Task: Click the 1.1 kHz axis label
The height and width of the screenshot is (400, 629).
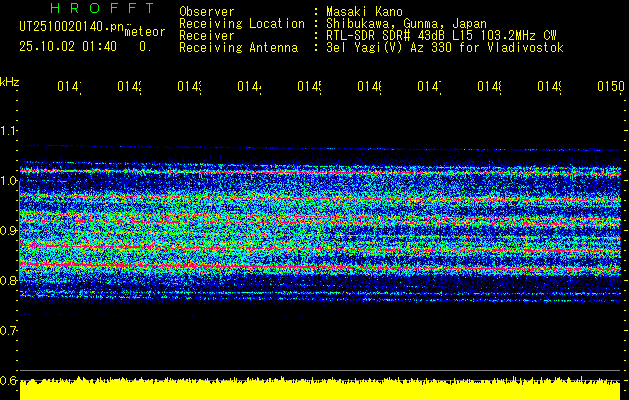Action: click(x=8, y=130)
